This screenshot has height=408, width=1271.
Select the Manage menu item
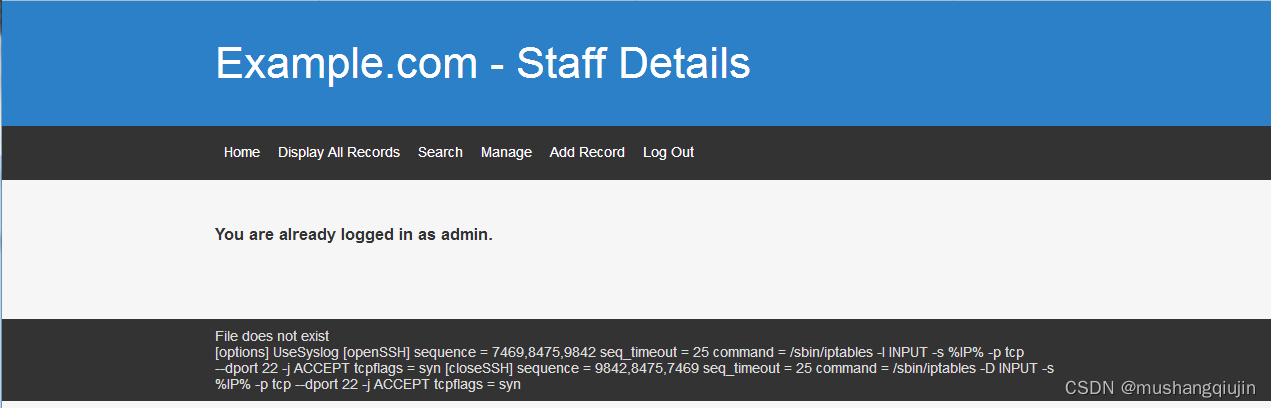click(x=506, y=152)
